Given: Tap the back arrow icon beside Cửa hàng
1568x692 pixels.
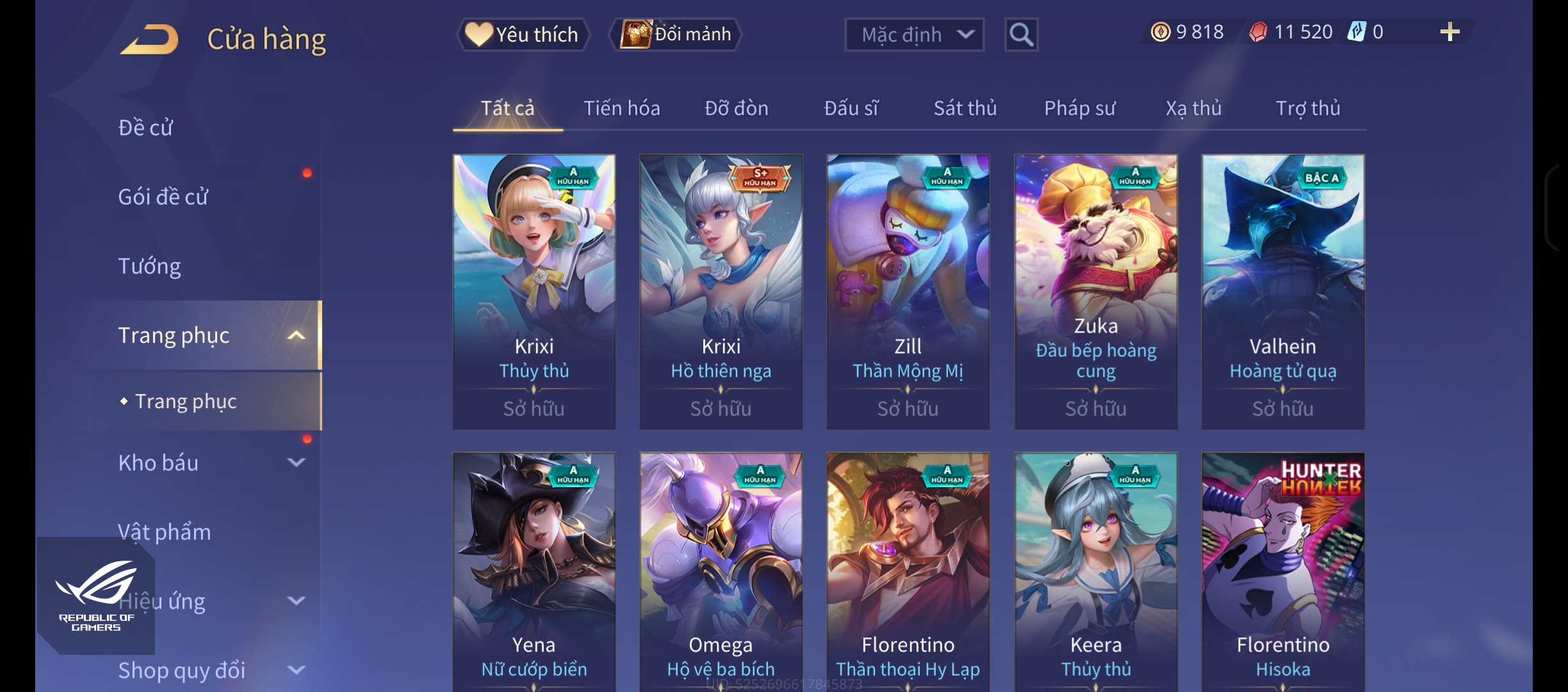Looking at the screenshot, I should coord(149,39).
